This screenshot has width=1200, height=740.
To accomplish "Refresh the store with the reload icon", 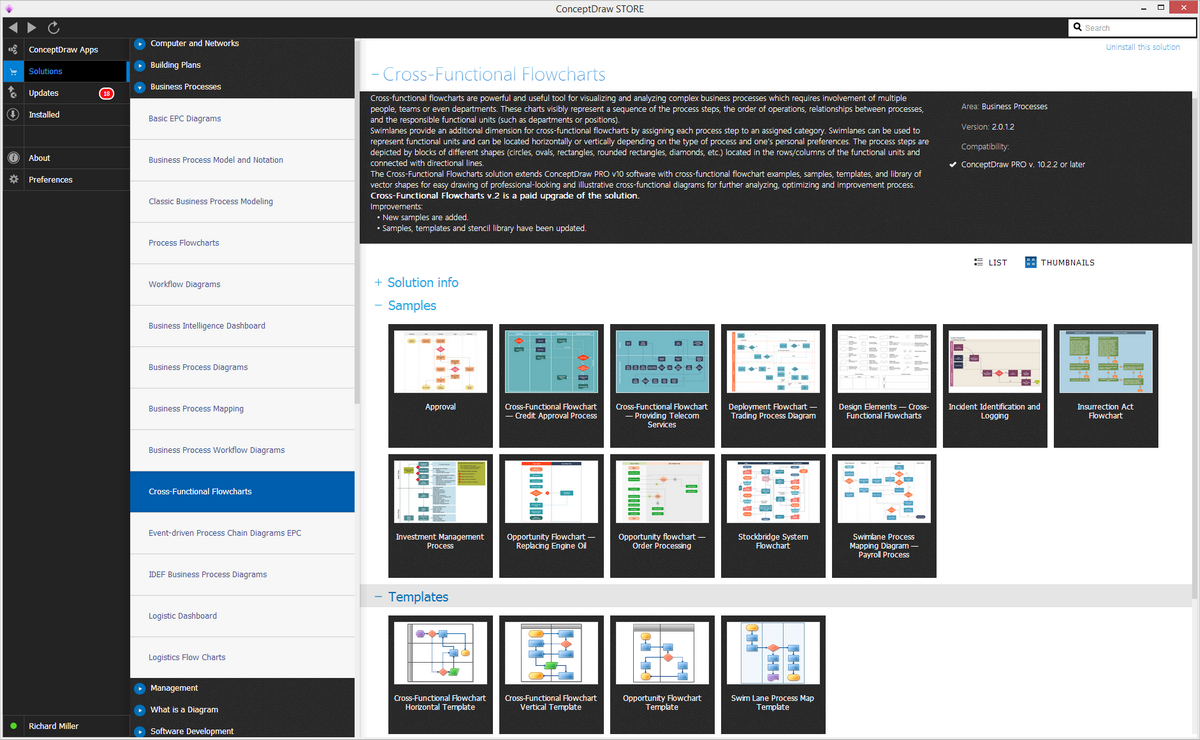I will pos(54,27).
